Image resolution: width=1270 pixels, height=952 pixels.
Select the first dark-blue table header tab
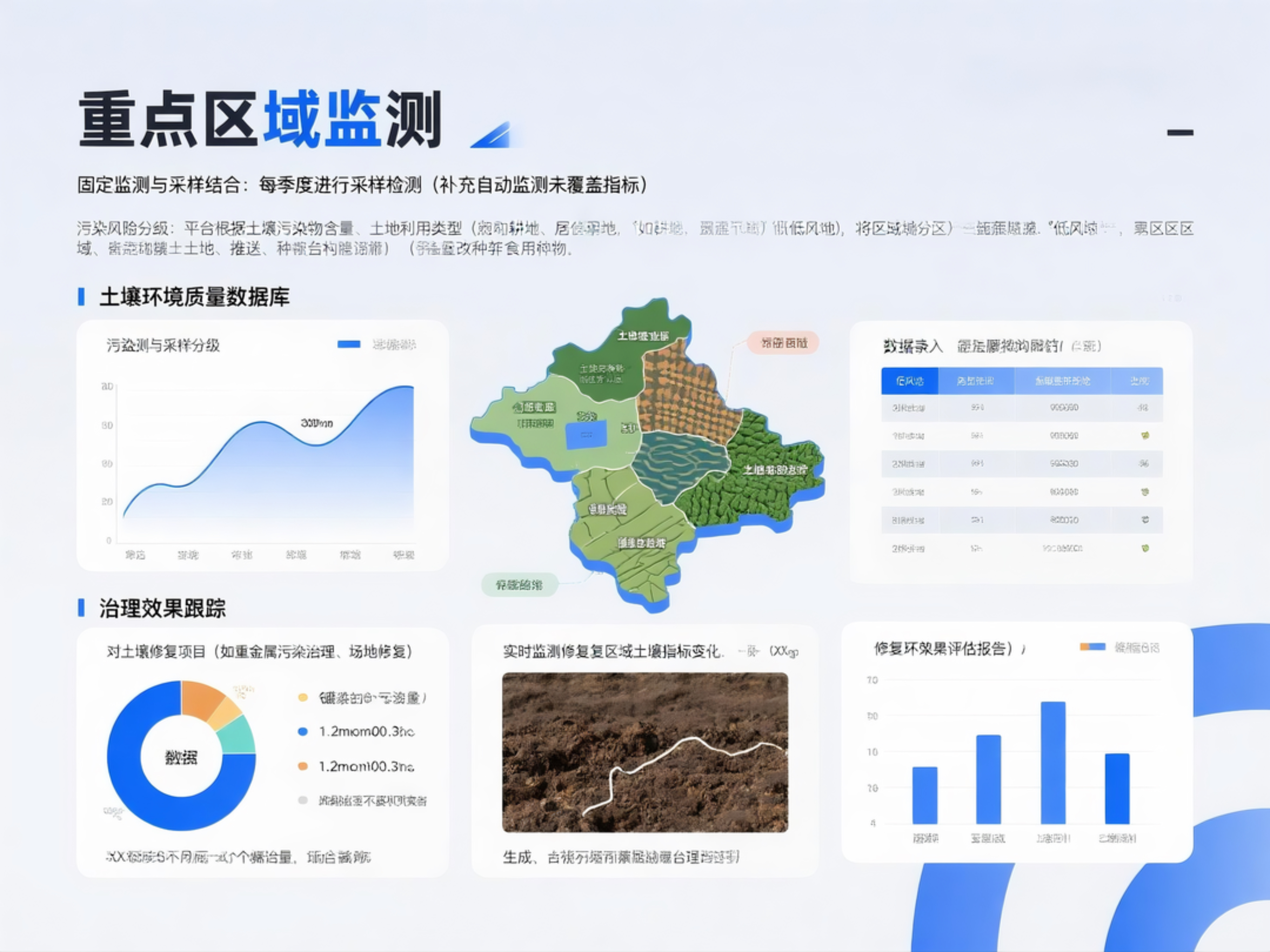pyautogui.click(x=910, y=381)
